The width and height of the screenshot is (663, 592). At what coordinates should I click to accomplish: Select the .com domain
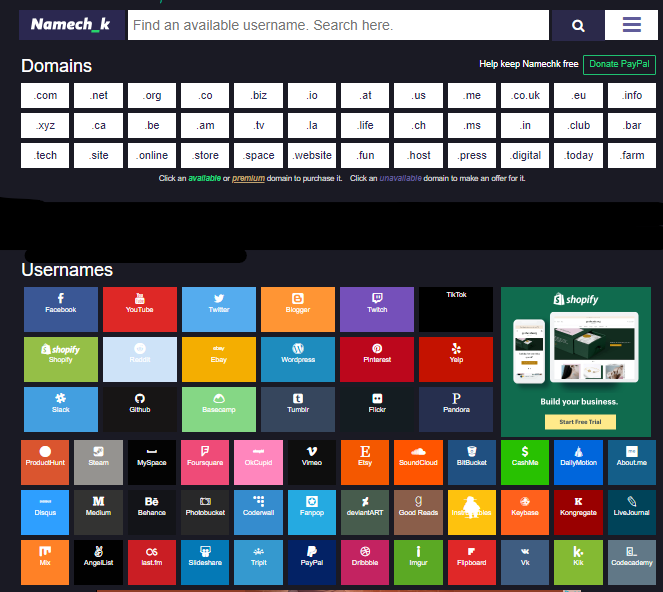tap(45, 96)
